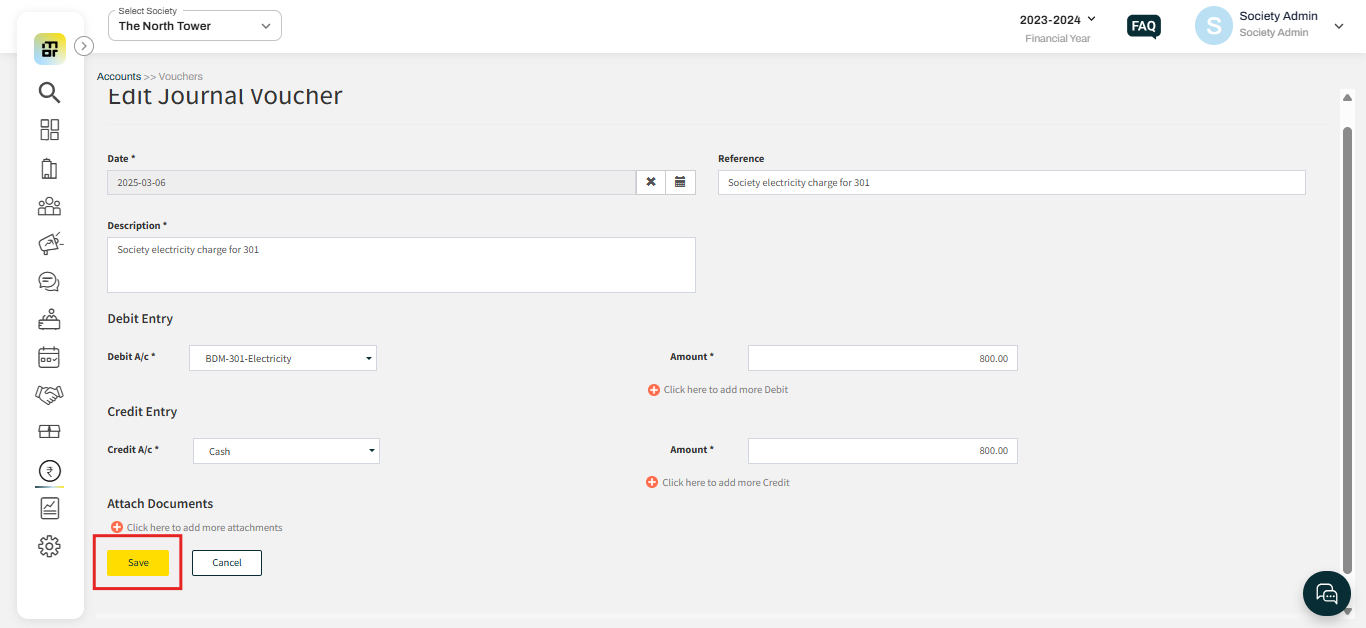Click the scrollbar up arrow
This screenshot has width=1366, height=628.
[1347, 97]
